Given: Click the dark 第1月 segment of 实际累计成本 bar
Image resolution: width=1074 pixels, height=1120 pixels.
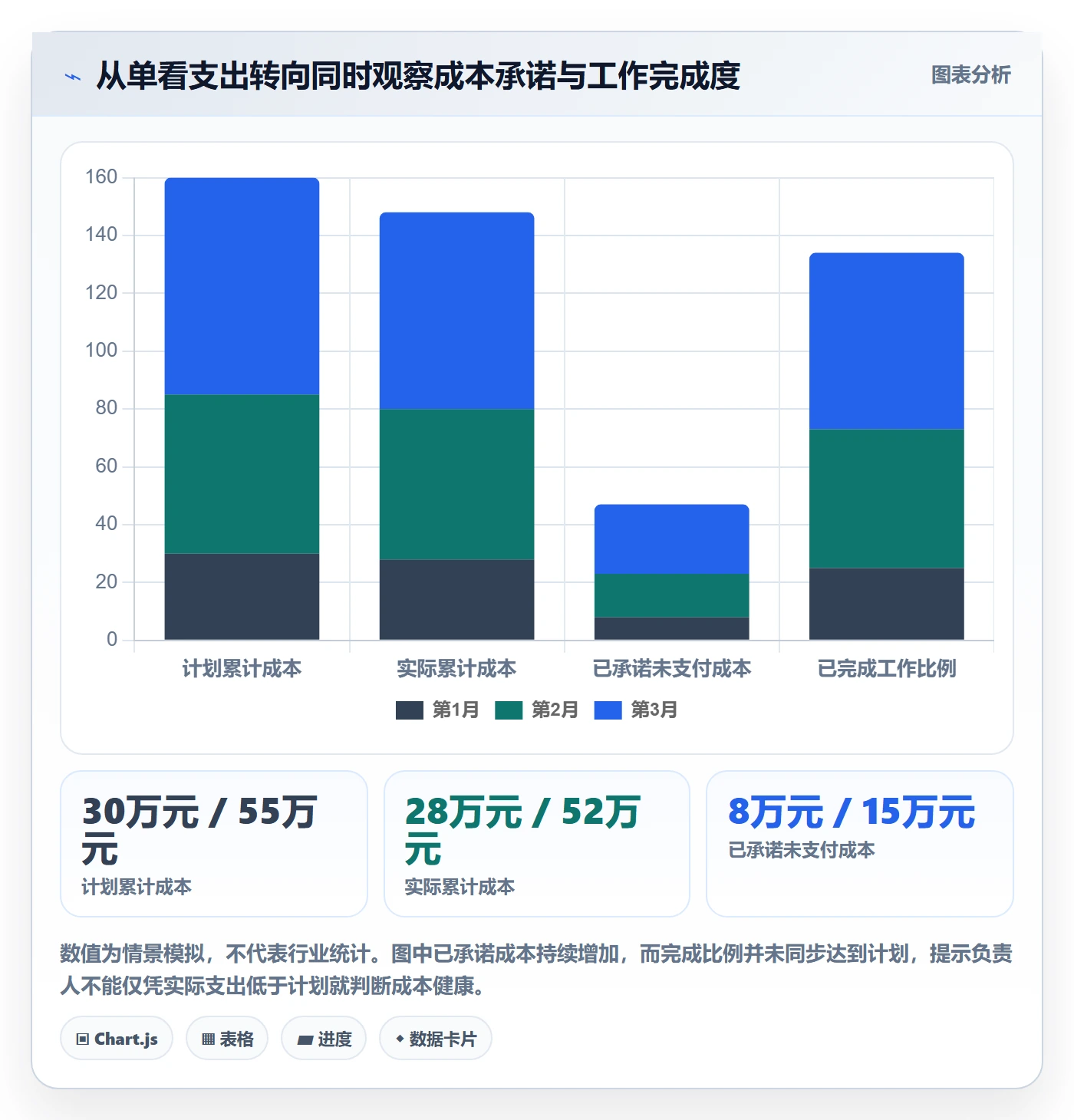Looking at the screenshot, I should (x=457, y=600).
